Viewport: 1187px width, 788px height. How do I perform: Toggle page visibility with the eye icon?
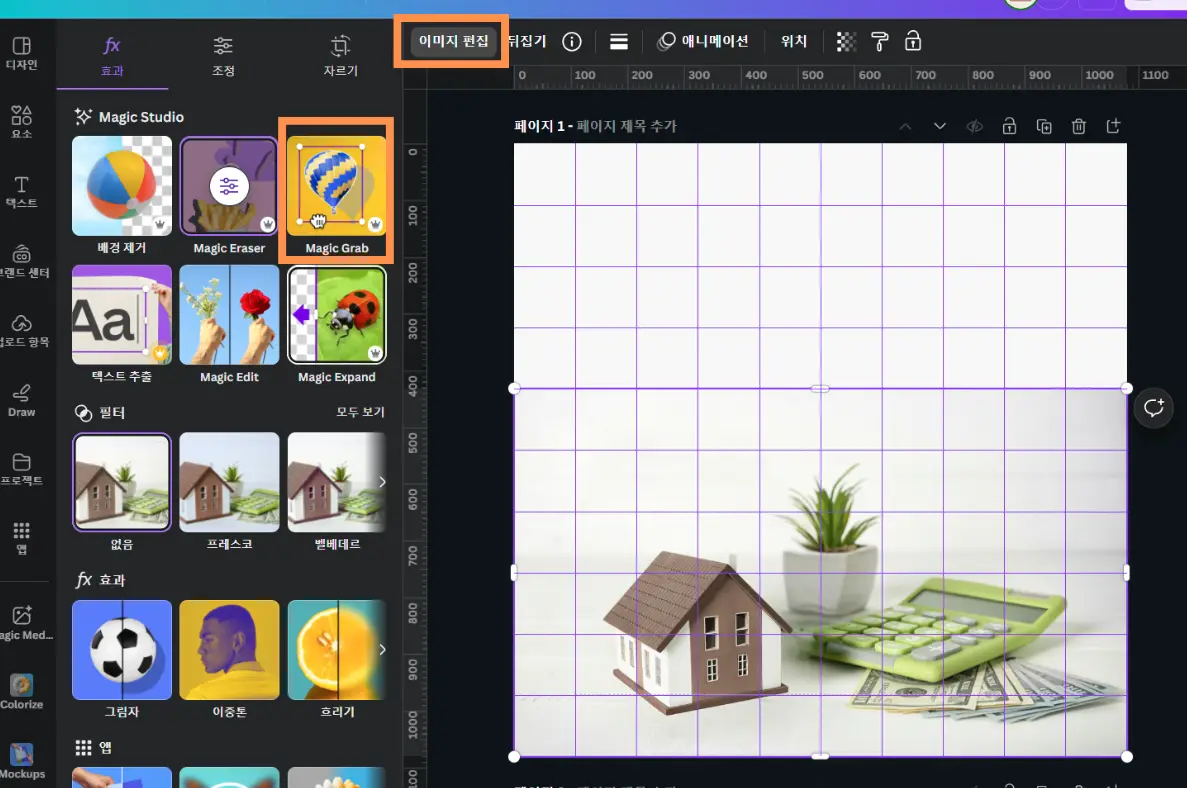point(974,126)
